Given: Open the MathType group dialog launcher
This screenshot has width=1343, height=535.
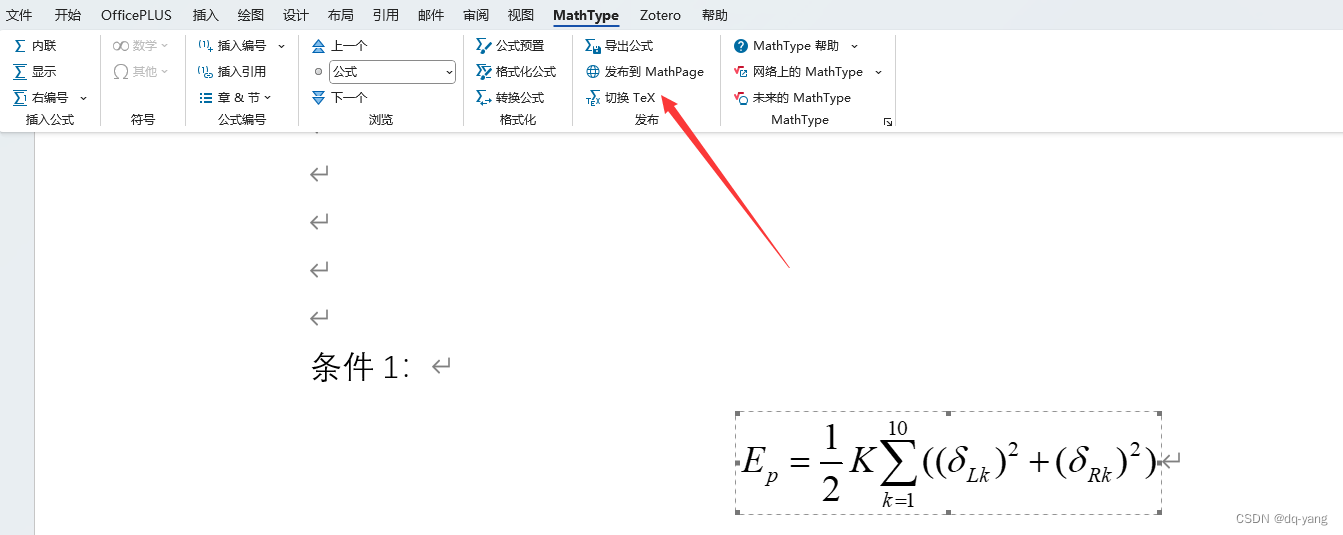Looking at the screenshot, I should point(887,122).
